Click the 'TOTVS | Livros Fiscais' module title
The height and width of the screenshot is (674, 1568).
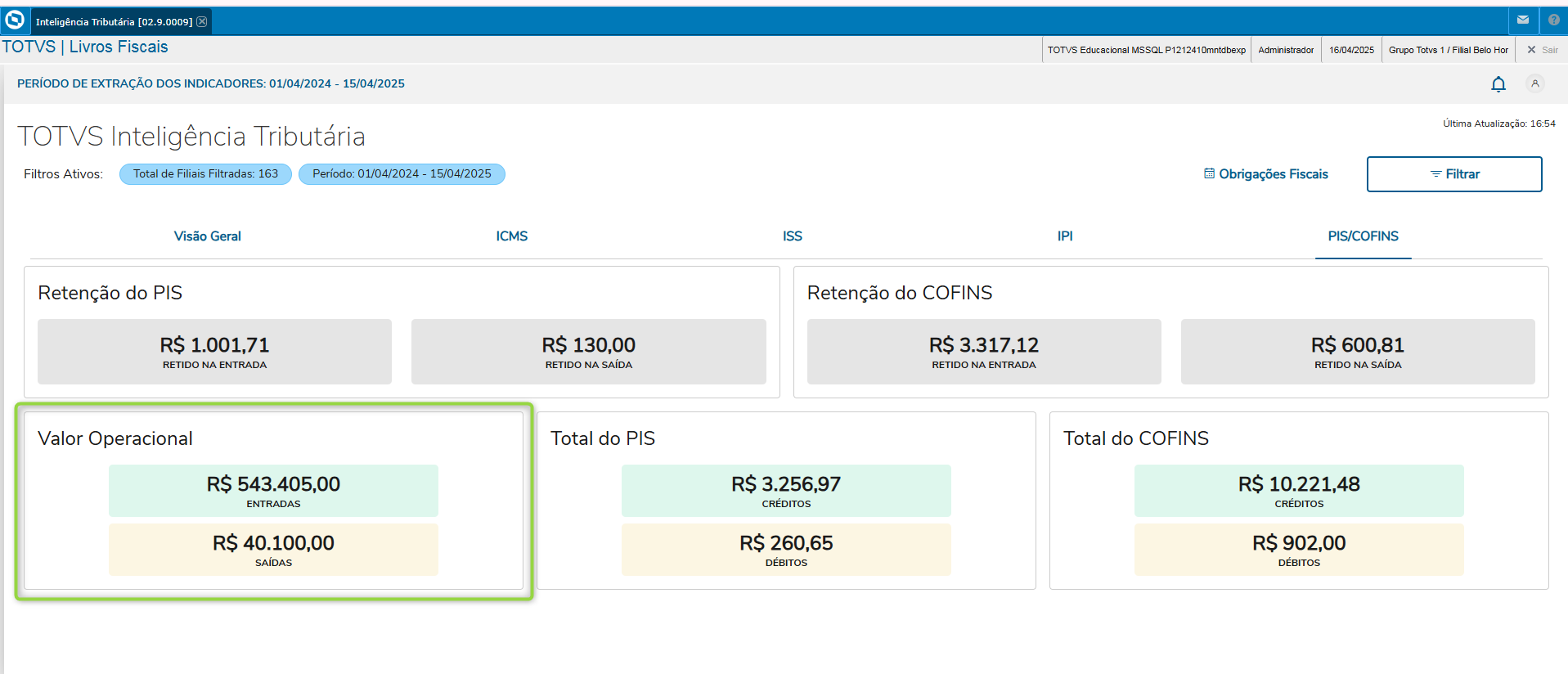coord(85,47)
